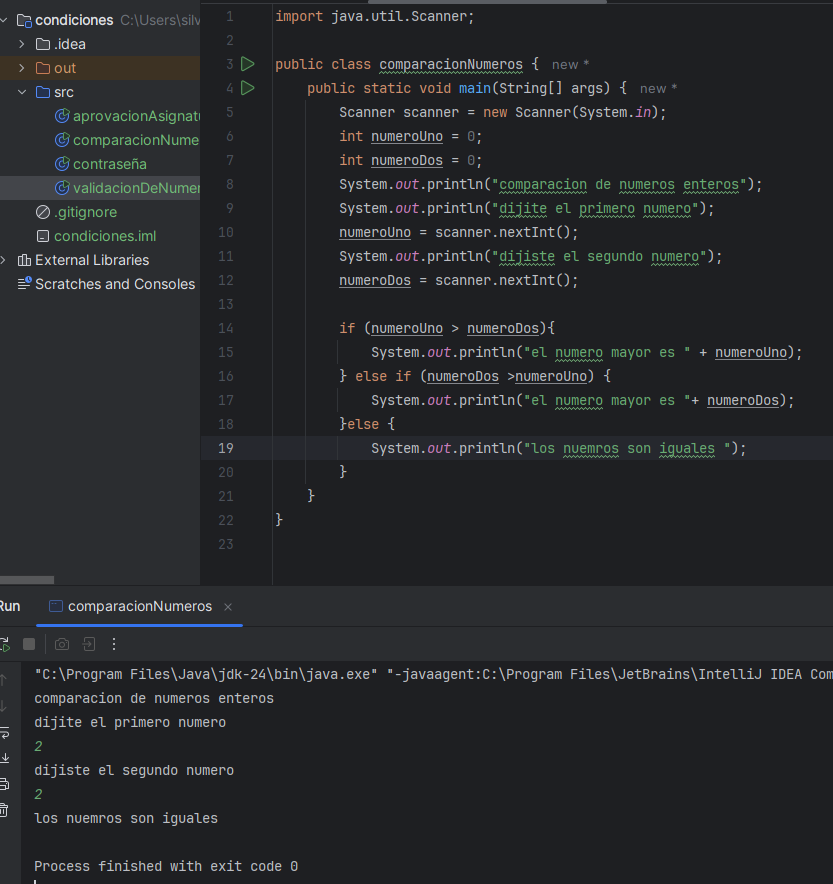Select validacionDeNumero class in tree
Viewport: 833px width, 884px height.
(127, 188)
